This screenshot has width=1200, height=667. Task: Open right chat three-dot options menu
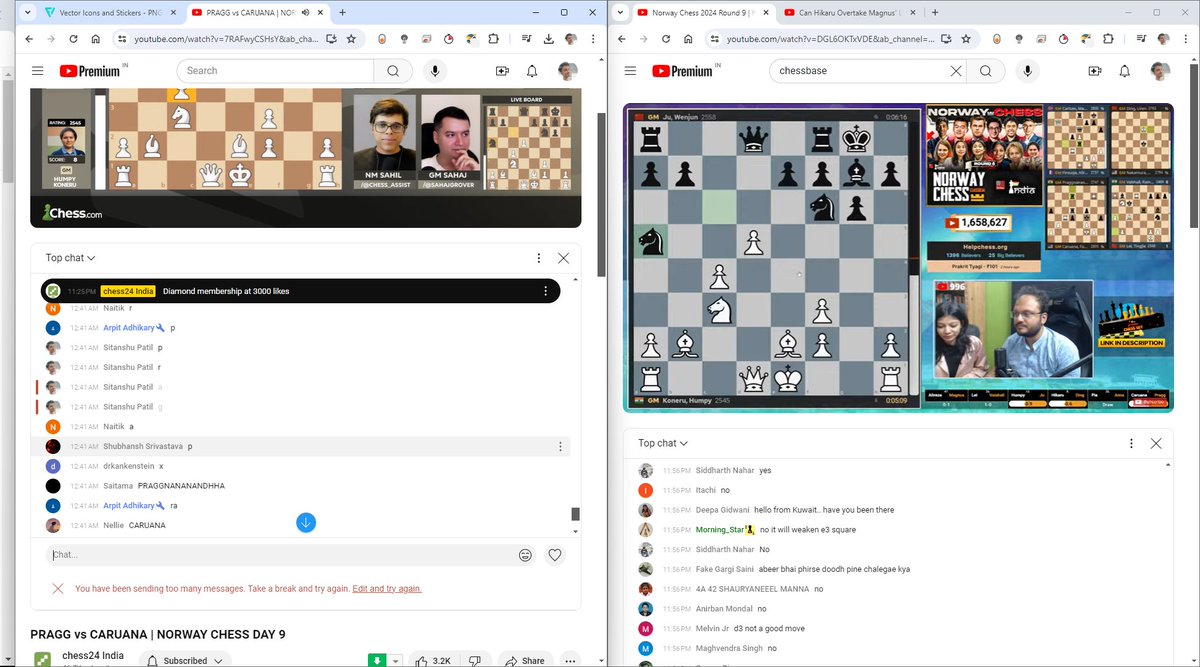pos(1131,443)
